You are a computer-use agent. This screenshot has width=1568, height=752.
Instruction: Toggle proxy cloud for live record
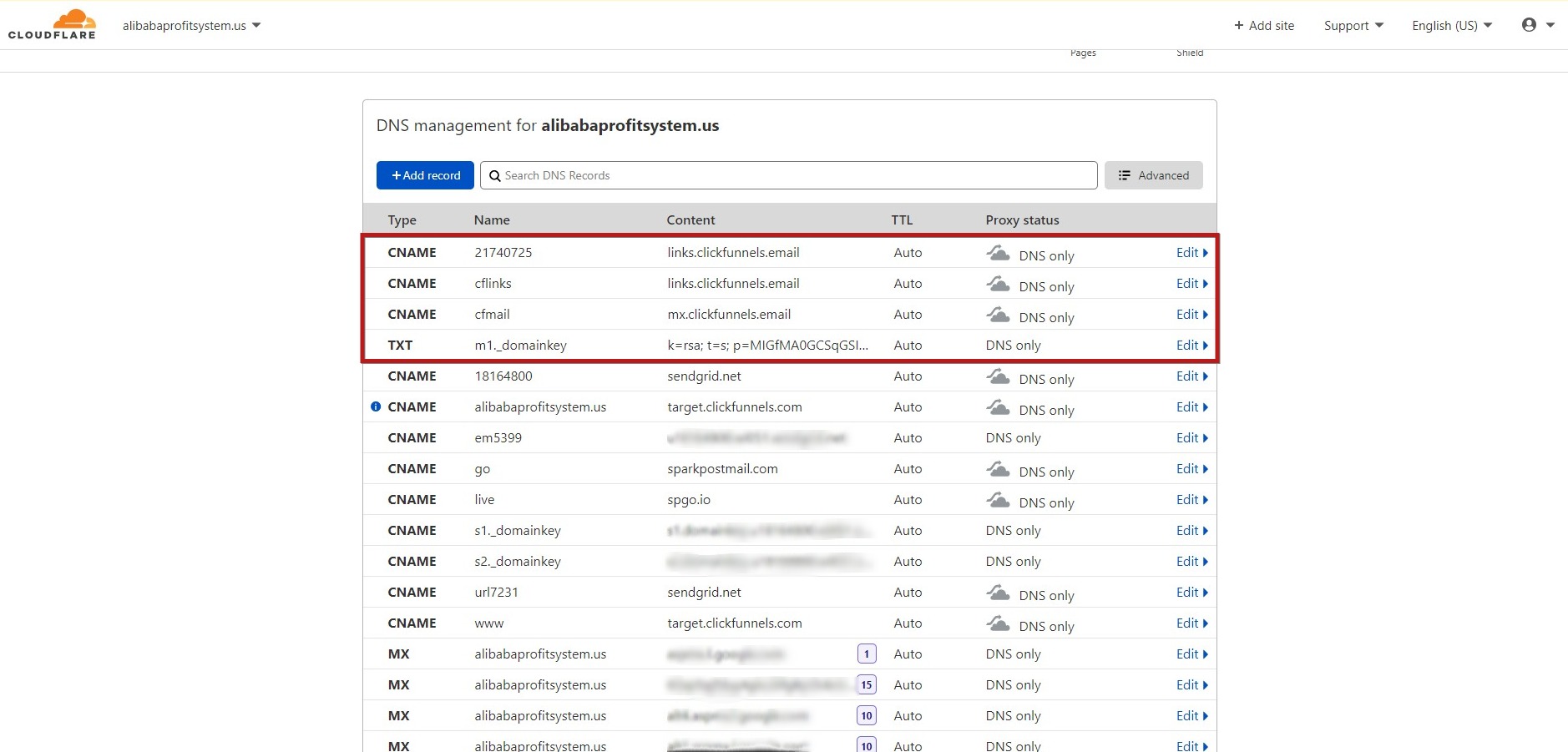coord(998,500)
